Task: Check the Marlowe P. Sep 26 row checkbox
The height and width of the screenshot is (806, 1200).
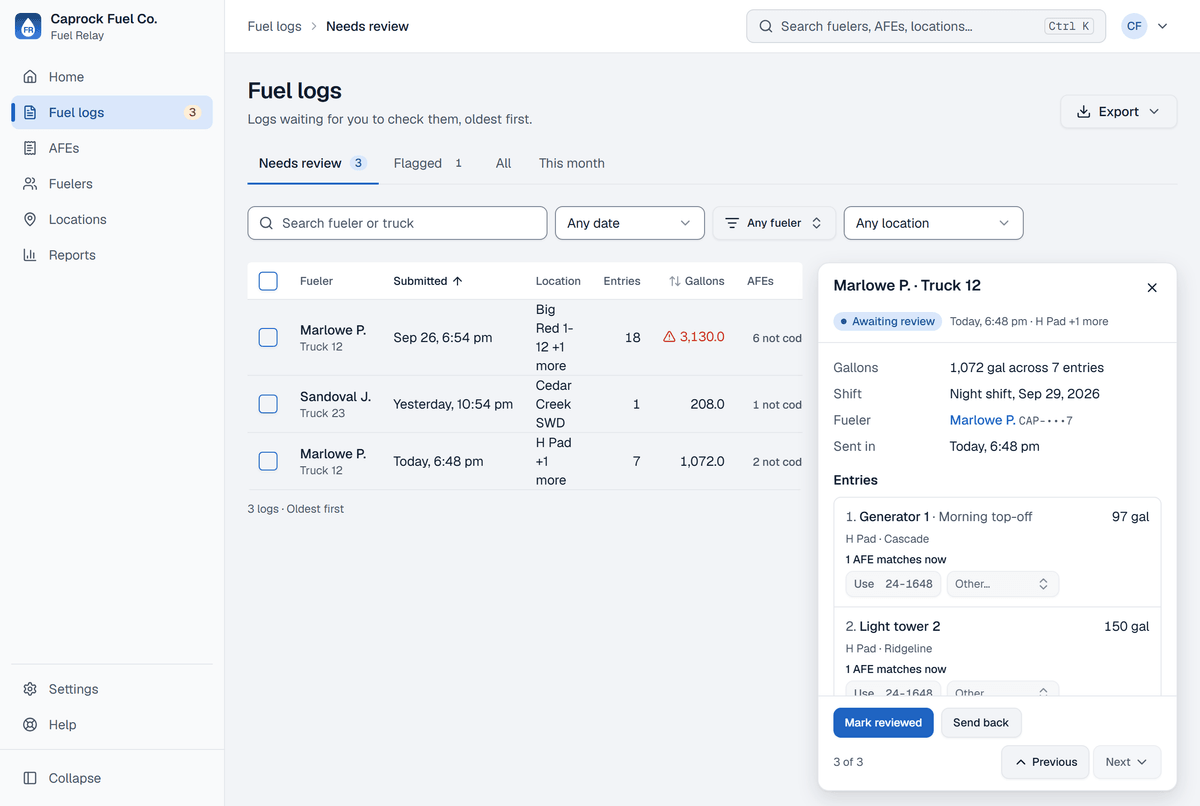Action: [x=268, y=338]
